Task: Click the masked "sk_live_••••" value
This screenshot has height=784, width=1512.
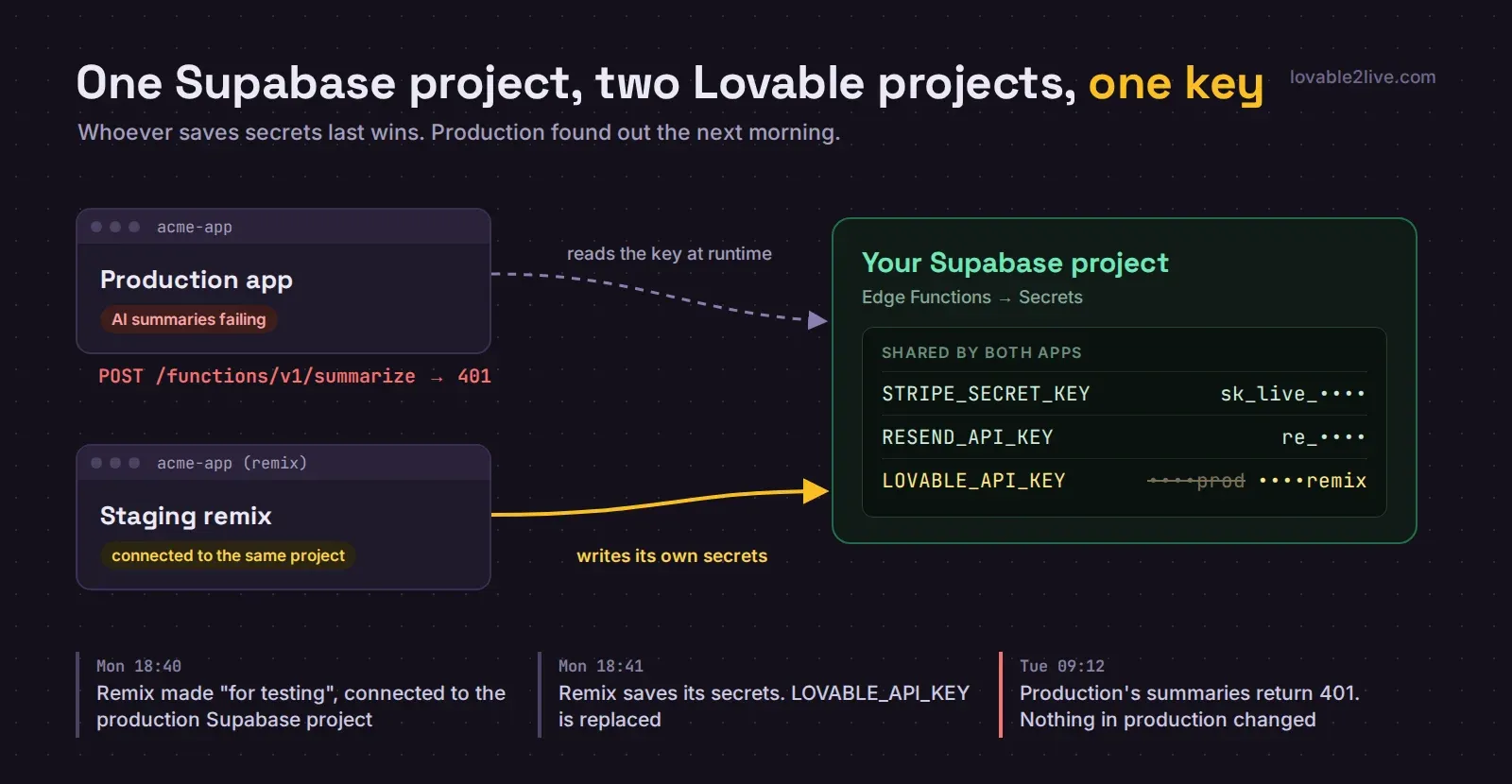Action: pos(1293,394)
